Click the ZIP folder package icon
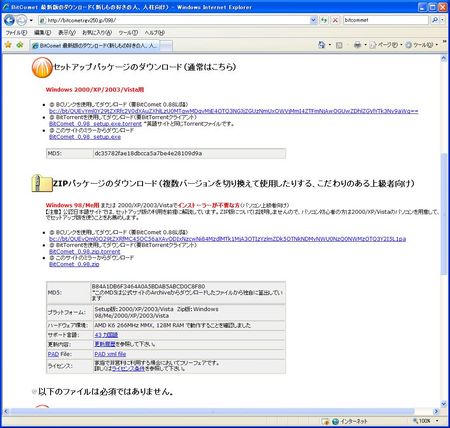Image resolution: width=450 pixels, height=428 pixels. tap(42, 183)
